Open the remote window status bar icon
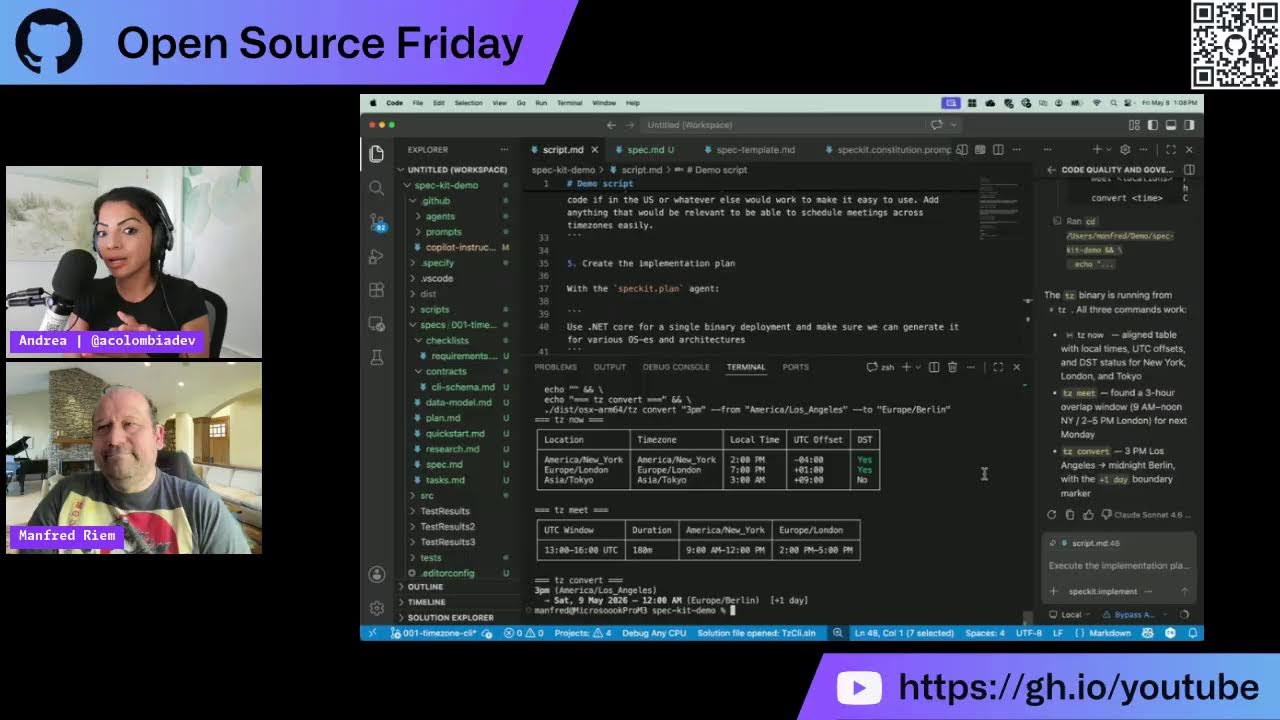This screenshot has width=1280, height=720. click(372, 633)
